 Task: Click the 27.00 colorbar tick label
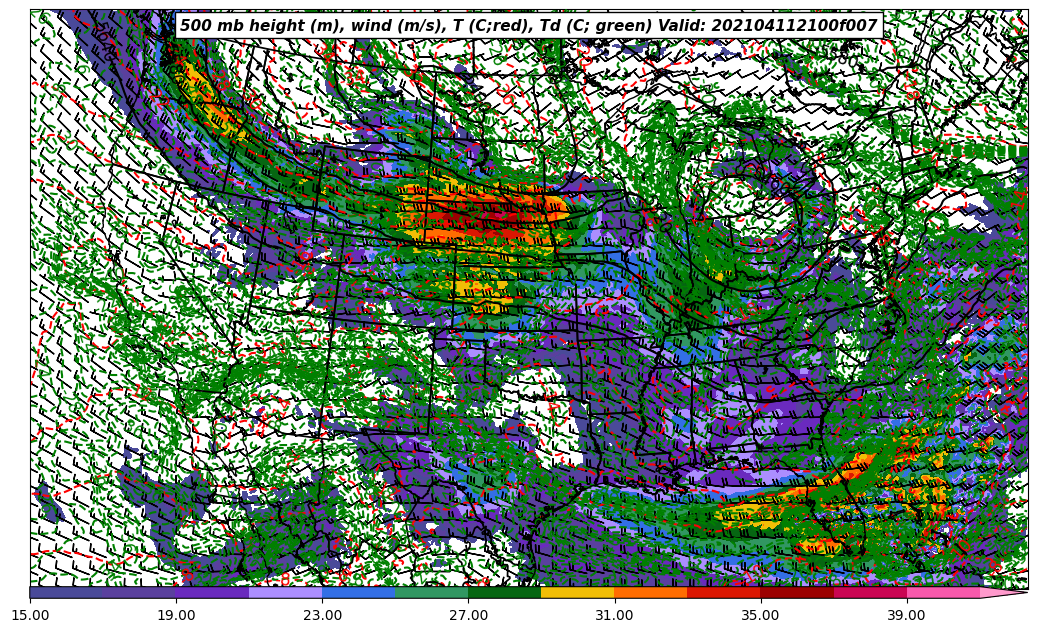click(468, 616)
